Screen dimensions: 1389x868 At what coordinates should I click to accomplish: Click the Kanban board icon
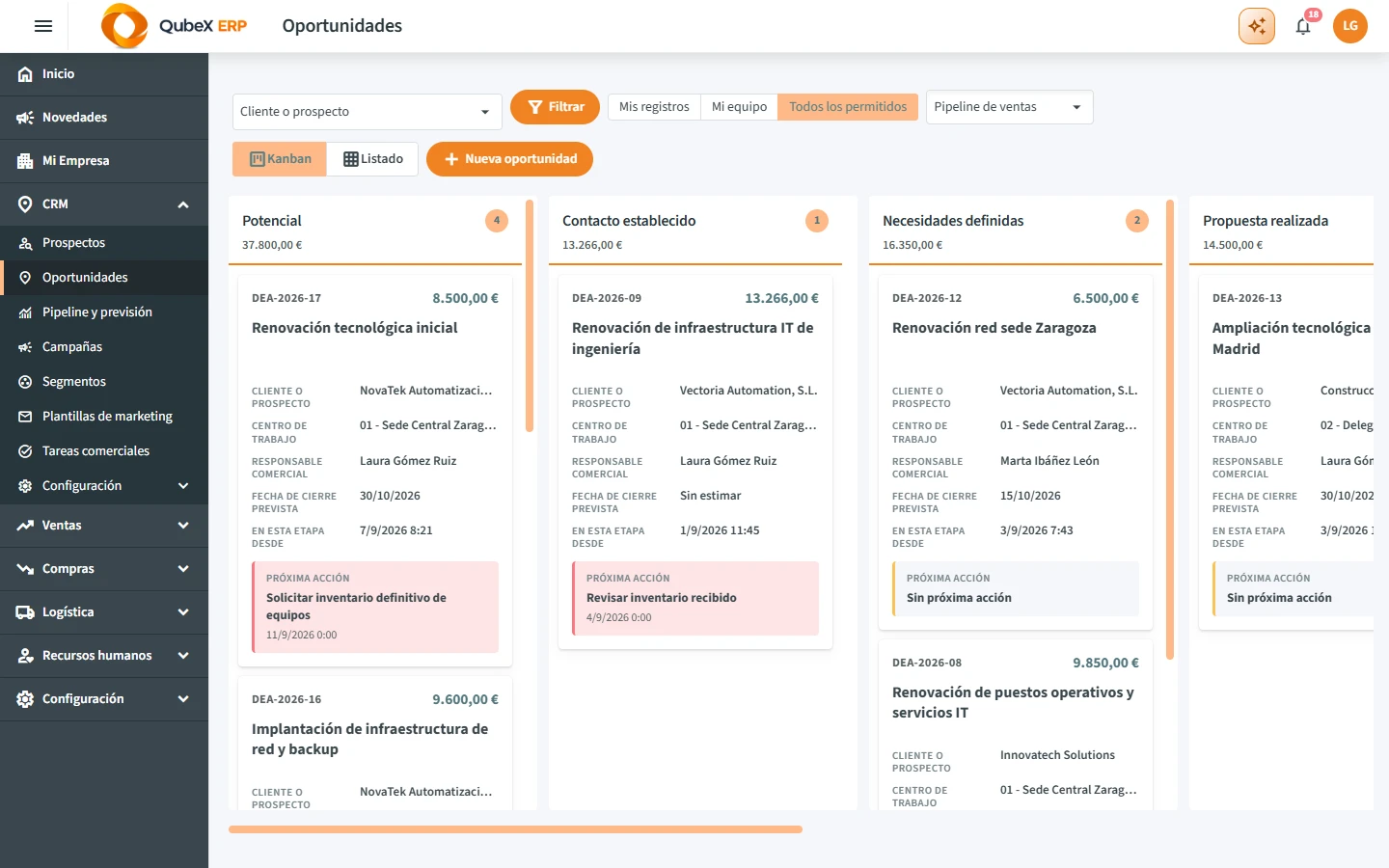(258, 159)
